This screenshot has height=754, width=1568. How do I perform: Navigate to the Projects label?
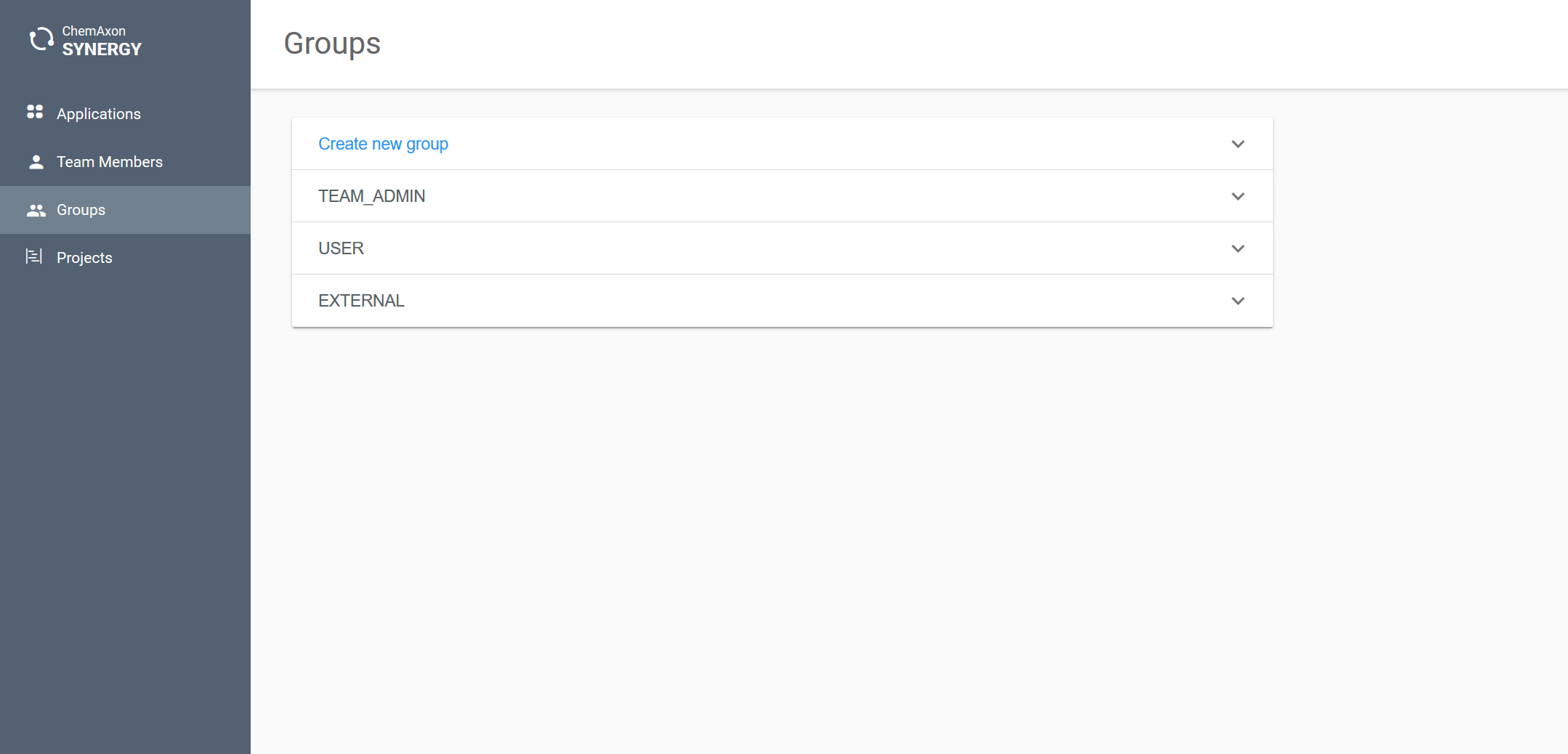(84, 258)
